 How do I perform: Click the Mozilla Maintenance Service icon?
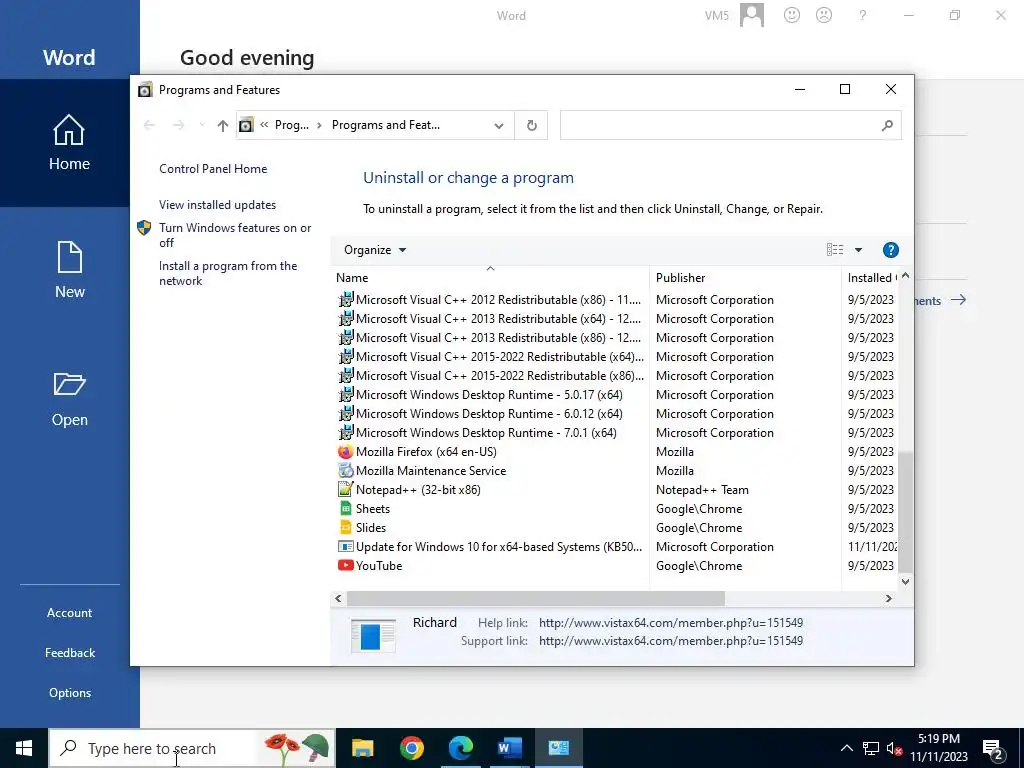(x=345, y=471)
